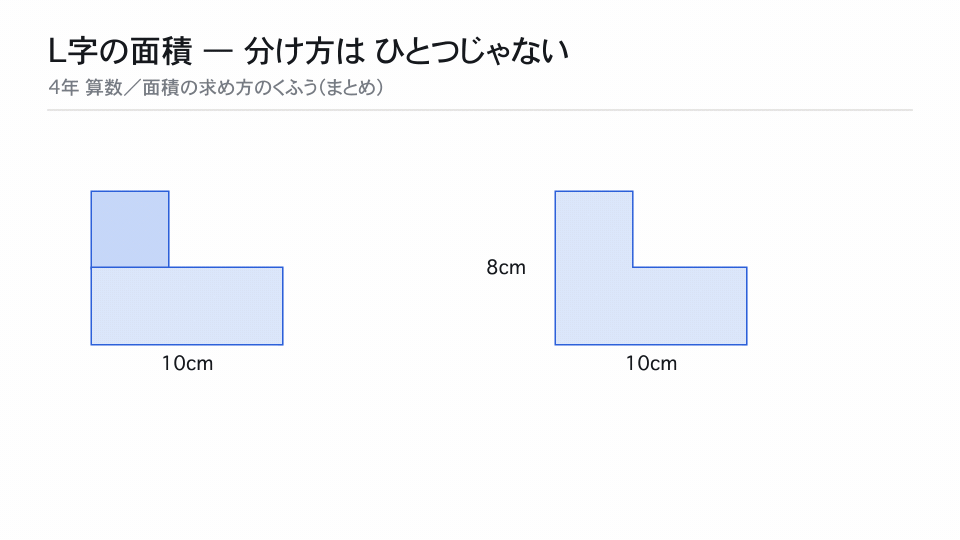Viewport: 960px width, 540px height.
Task: Click ひとつじゃない in the title
Action: [472, 51]
